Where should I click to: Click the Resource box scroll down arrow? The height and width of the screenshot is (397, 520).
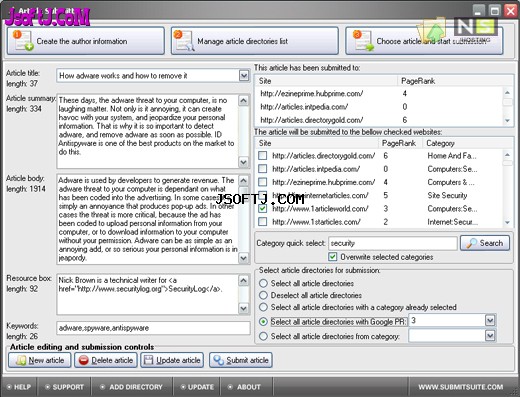tap(244, 308)
